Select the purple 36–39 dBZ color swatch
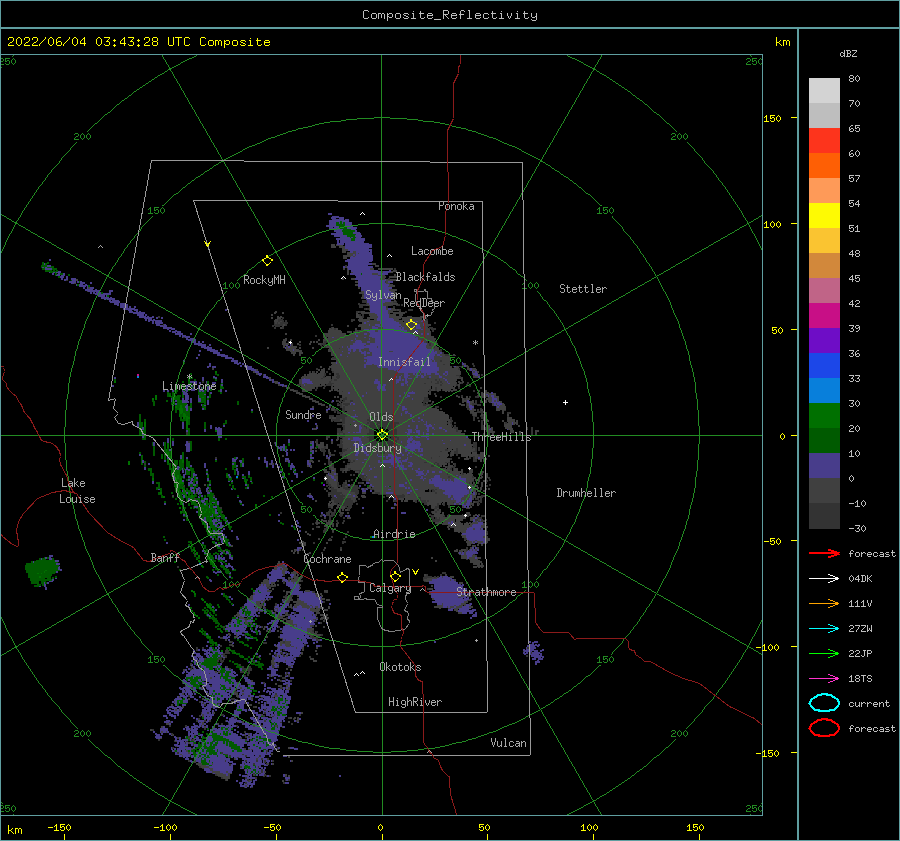900x841 pixels. [x=824, y=340]
